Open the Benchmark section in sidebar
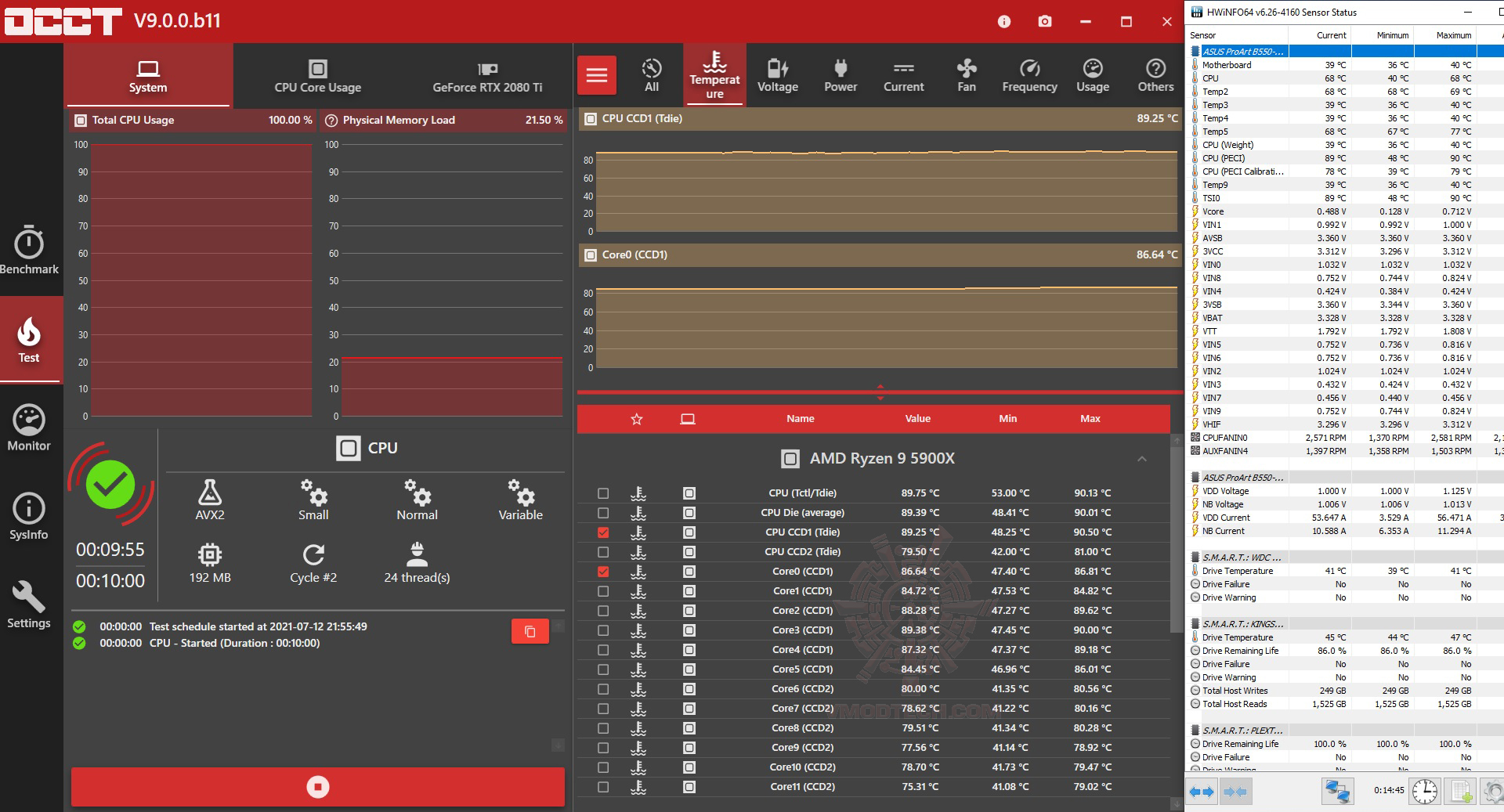The height and width of the screenshot is (812, 1504). [x=30, y=251]
